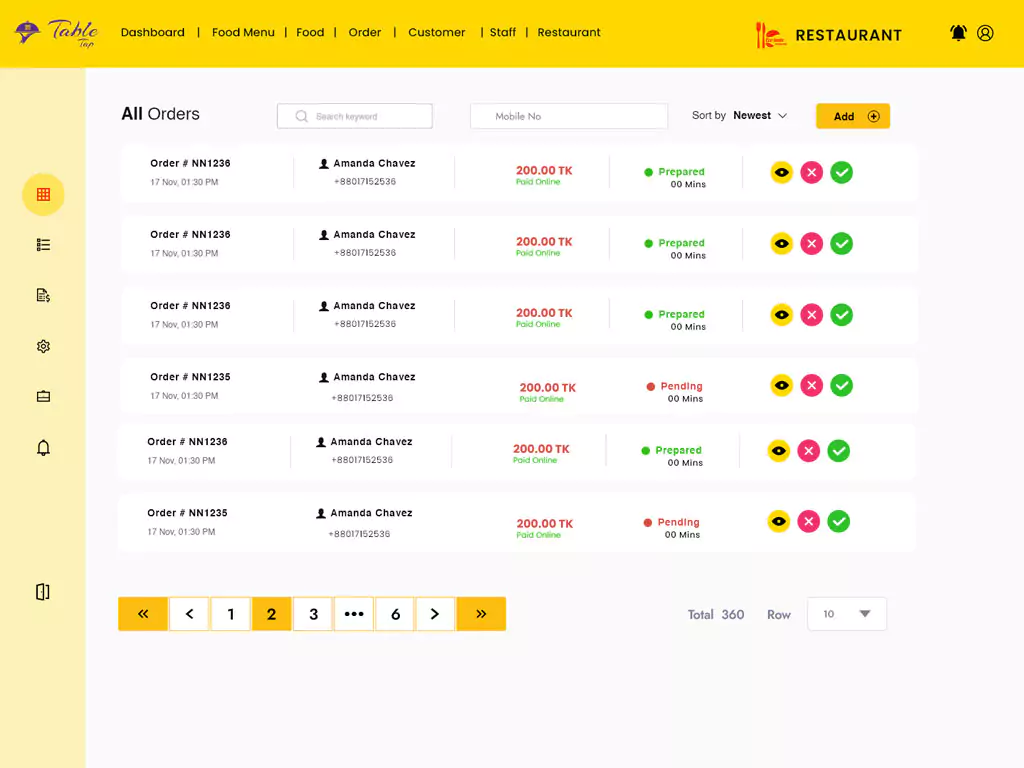Select the grid dashboard icon in sidebar
The width and height of the screenshot is (1024, 768).
point(43,195)
